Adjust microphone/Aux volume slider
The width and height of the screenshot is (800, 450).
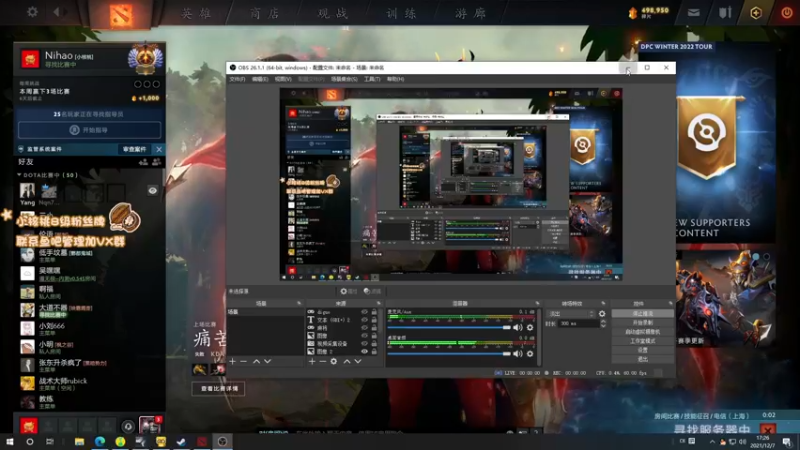tap(449, 328)
